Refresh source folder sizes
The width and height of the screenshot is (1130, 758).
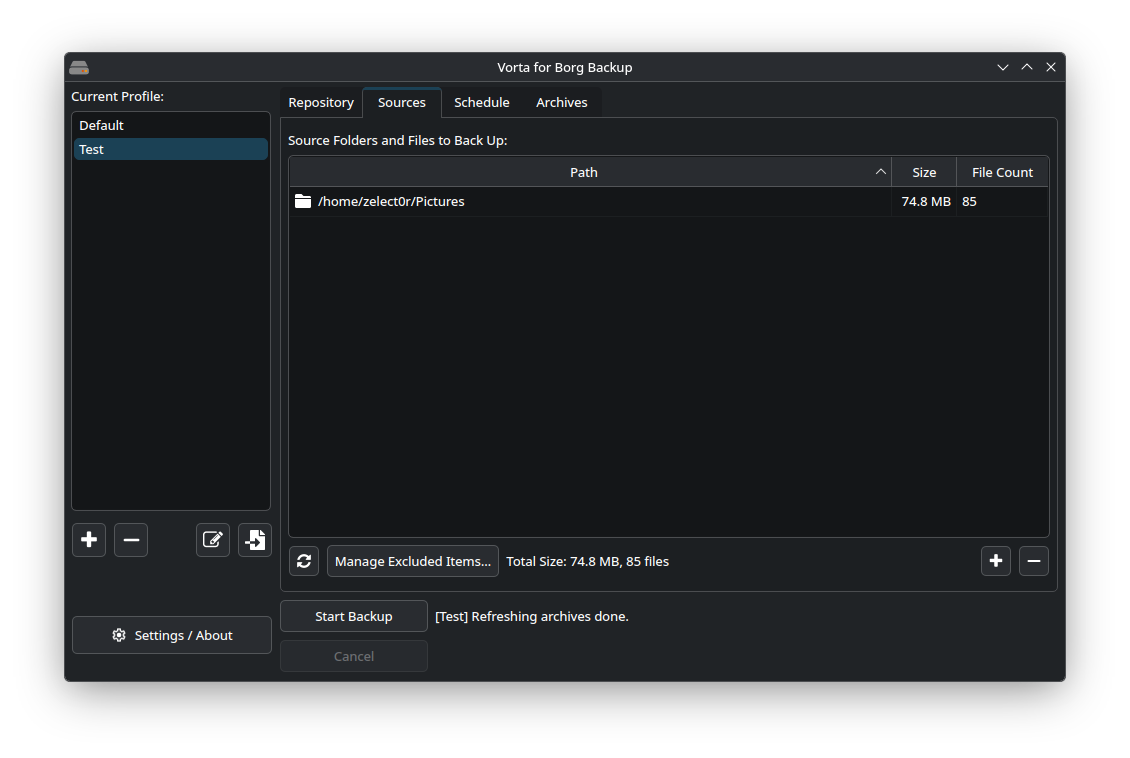[304, 561]
